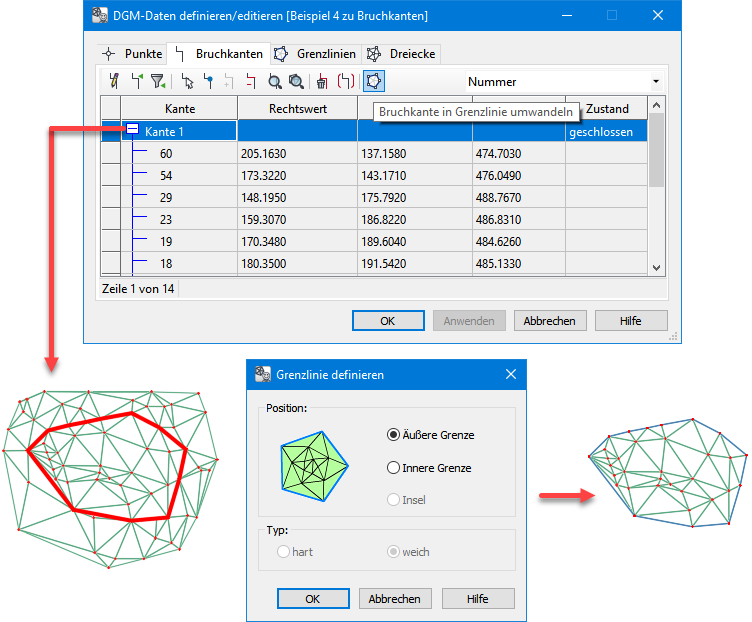Select the Äußere Grenze radio button
This screenshot has height=622, width=752.
pos(393,435)
